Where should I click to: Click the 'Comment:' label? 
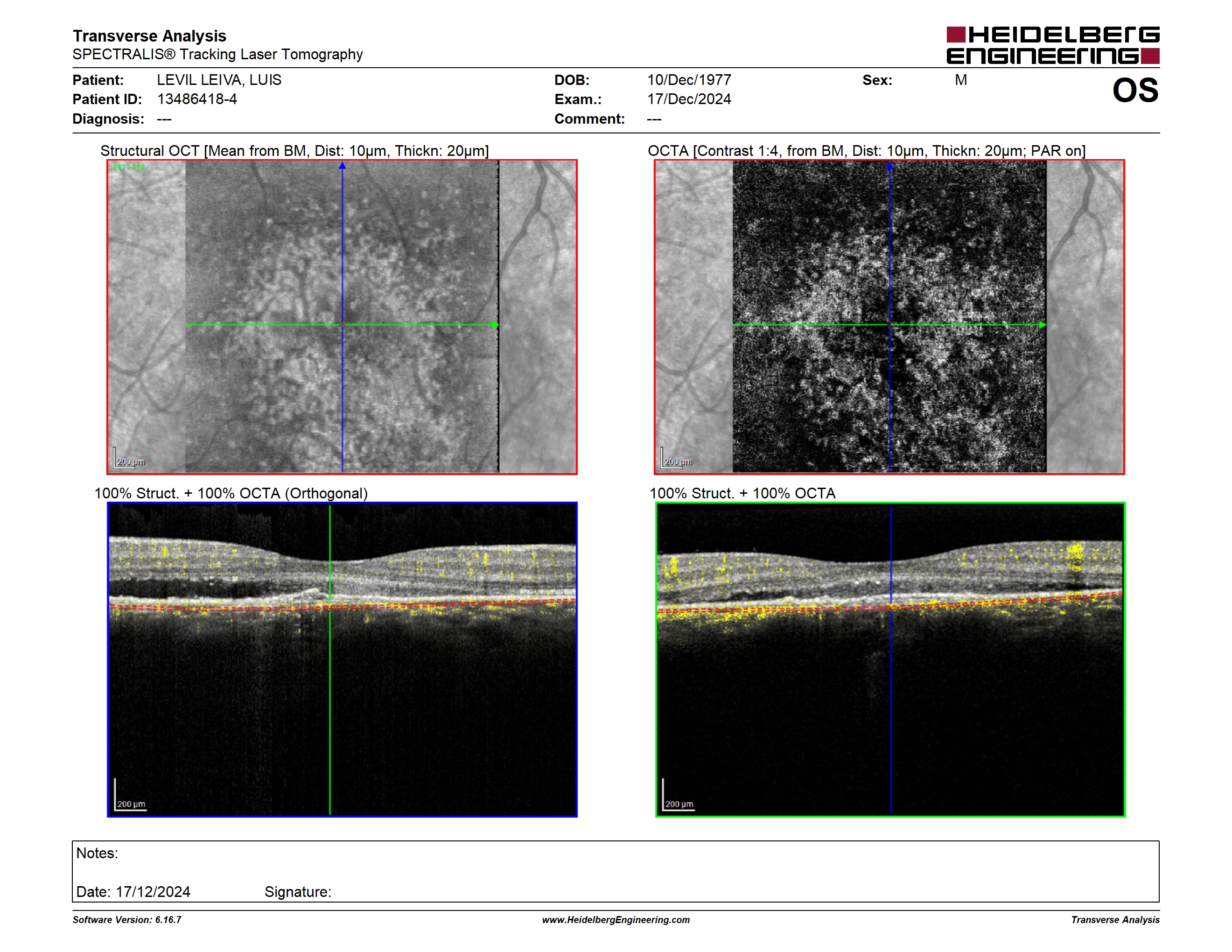(x=589, y=119)
